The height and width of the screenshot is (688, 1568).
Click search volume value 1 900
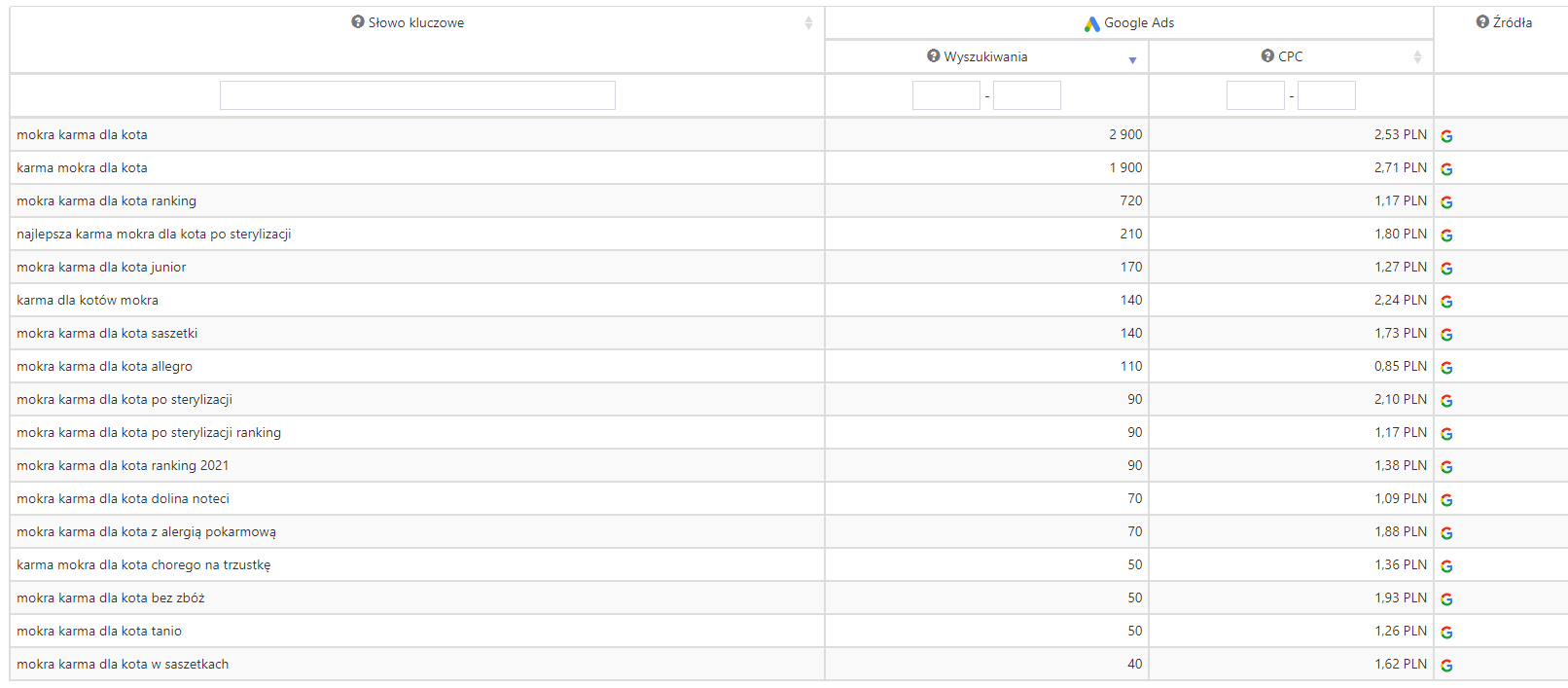[1125, 167]
